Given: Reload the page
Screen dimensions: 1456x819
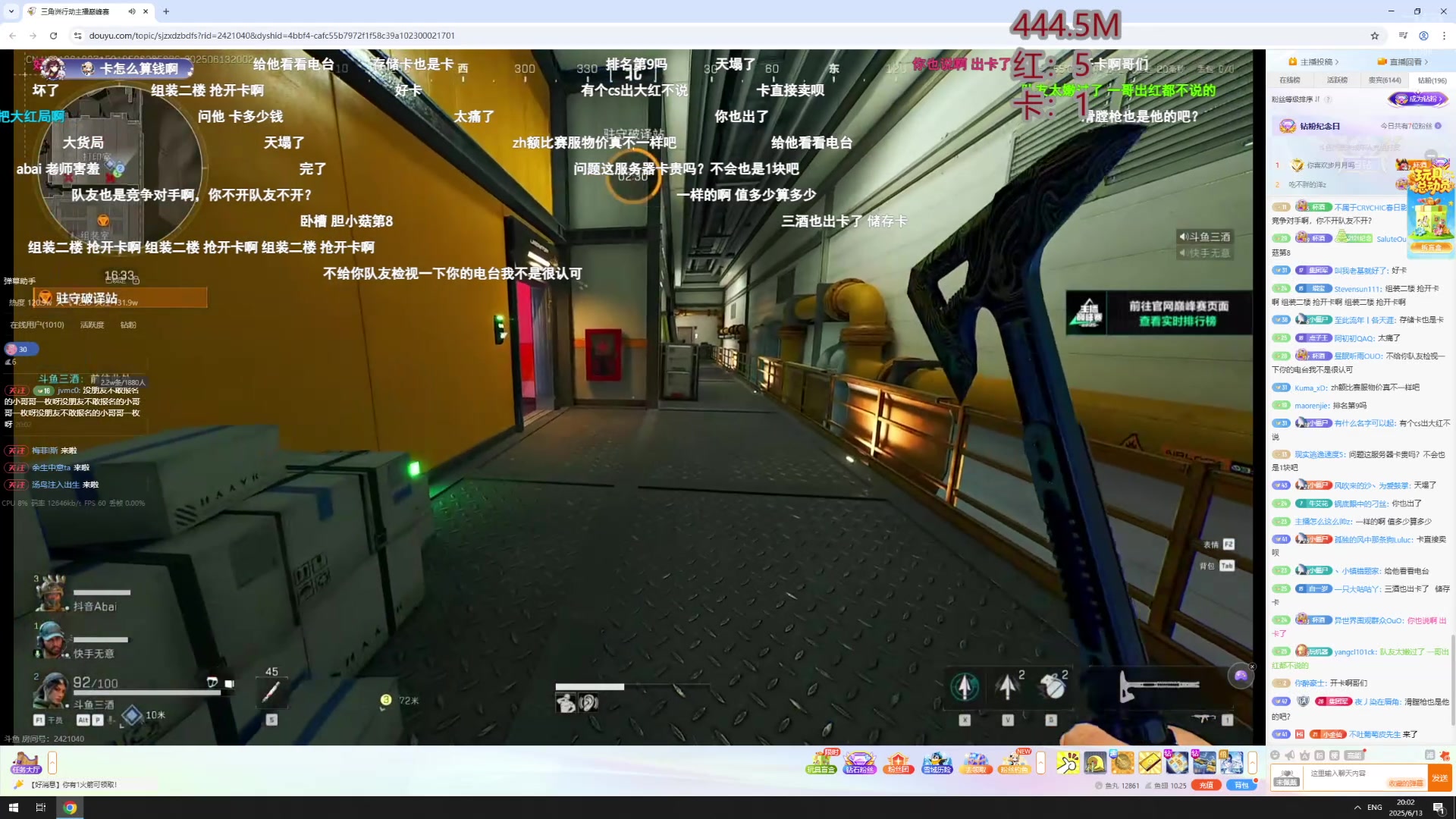Looking at the screenshot, I should click(53, 36).
